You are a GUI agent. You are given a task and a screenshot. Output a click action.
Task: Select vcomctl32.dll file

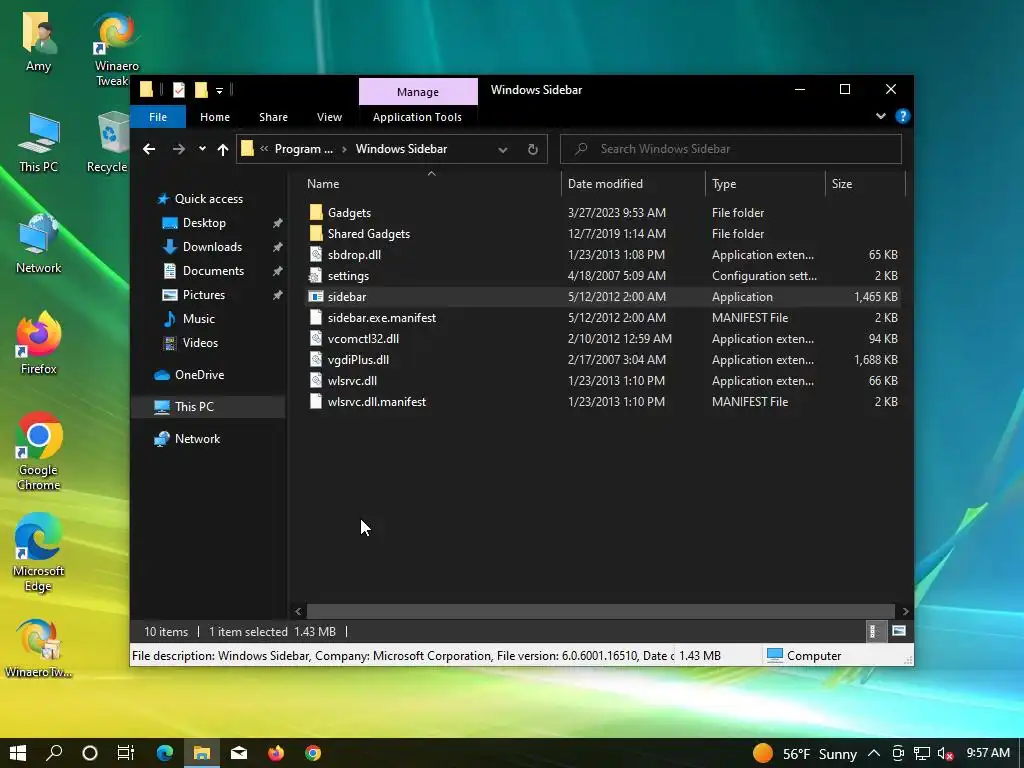click(363, 338)
